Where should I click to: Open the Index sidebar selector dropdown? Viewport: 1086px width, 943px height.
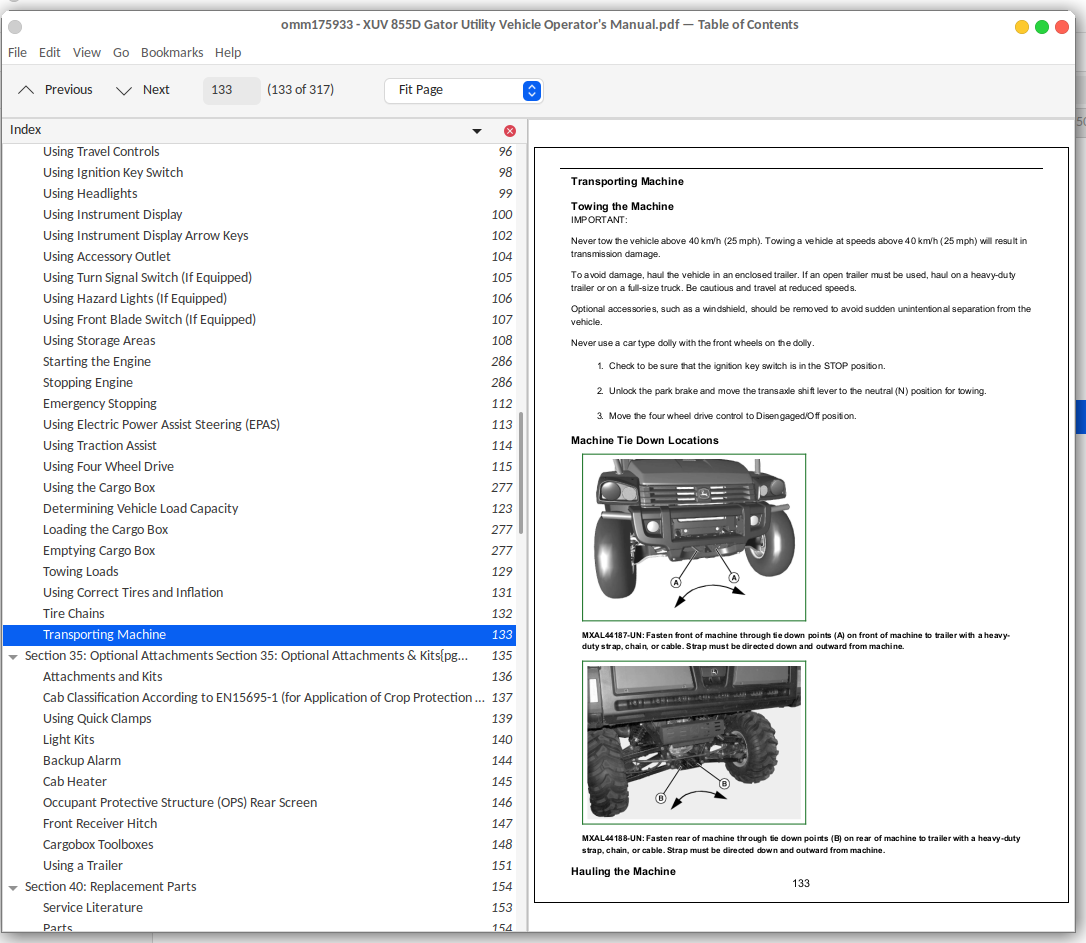click(x=477, y=131)
